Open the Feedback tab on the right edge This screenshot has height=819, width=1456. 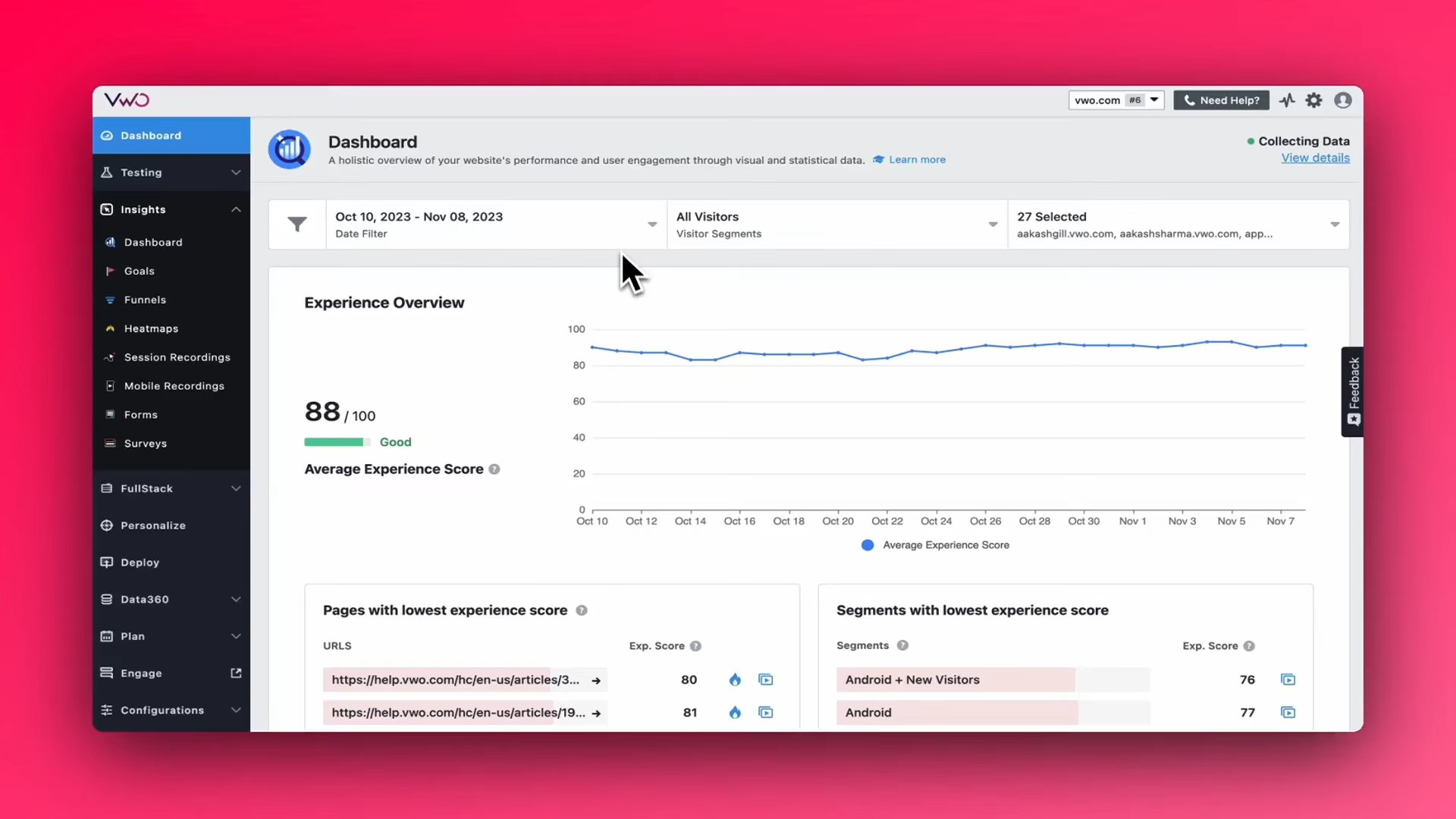coord(1352,391)
